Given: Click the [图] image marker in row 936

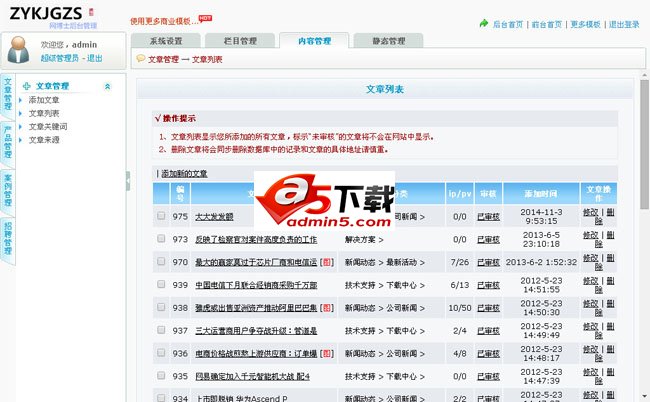Looking at the screenshot, I should pos(327,354).
